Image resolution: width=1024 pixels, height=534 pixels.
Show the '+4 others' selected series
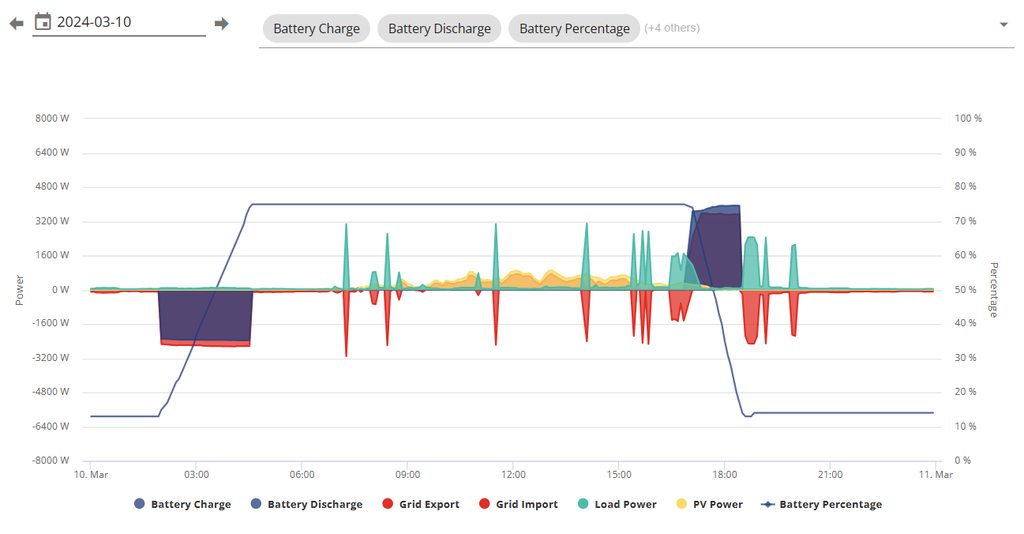[x=672, y=28]
